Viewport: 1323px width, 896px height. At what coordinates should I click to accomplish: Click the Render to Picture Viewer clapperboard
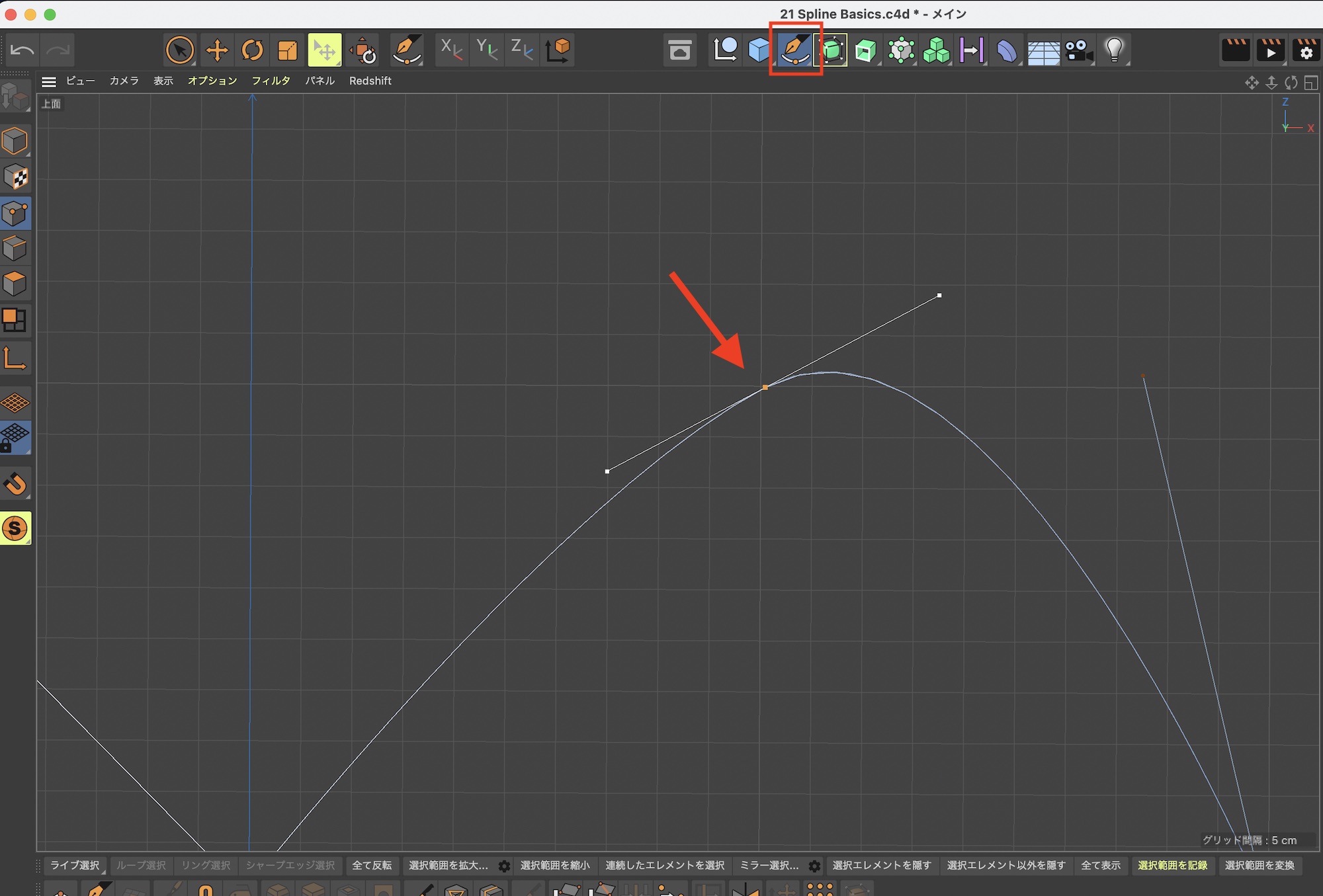point(1271,50)
